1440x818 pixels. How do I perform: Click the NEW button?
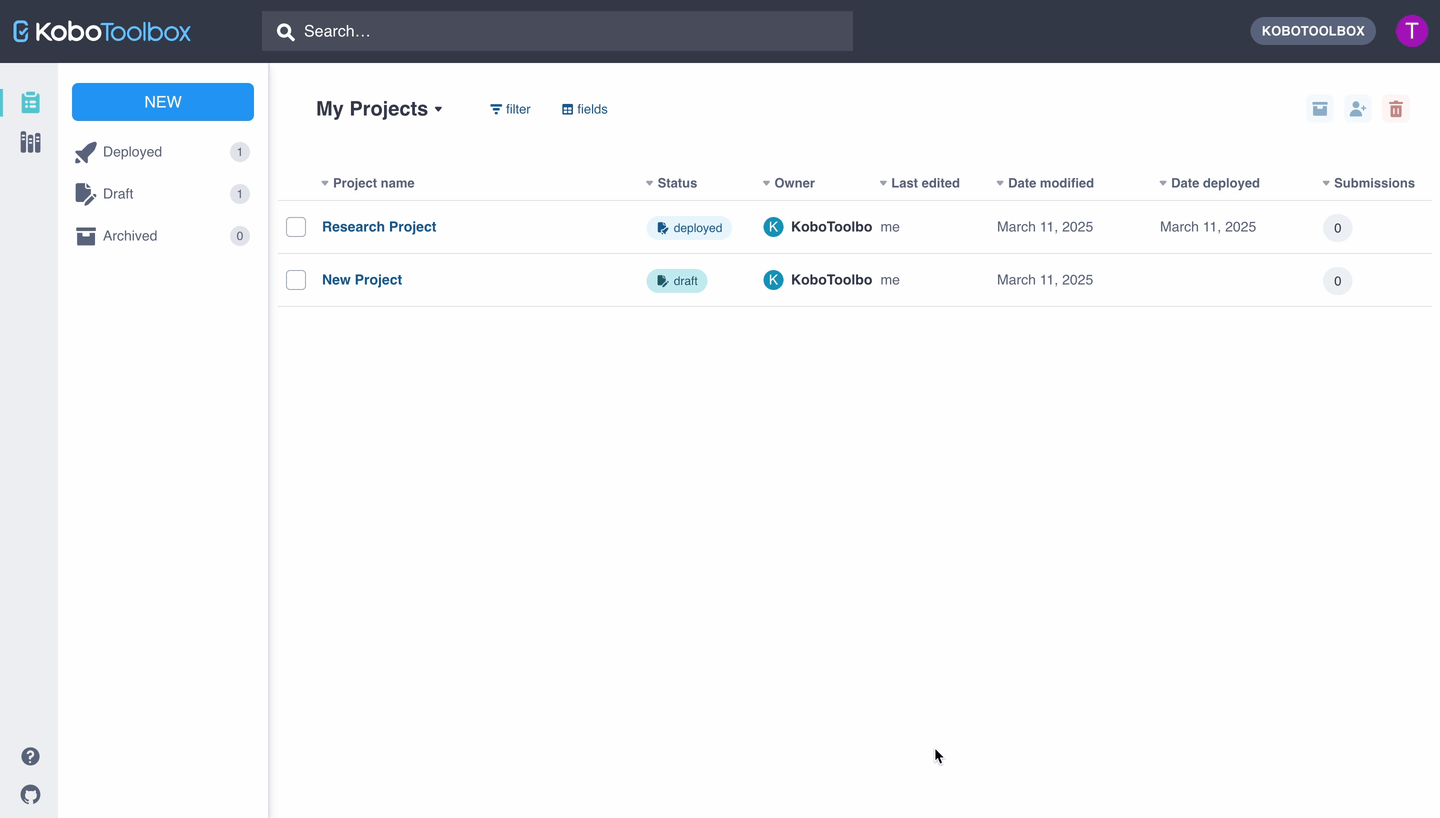click(x=163, y=102)
